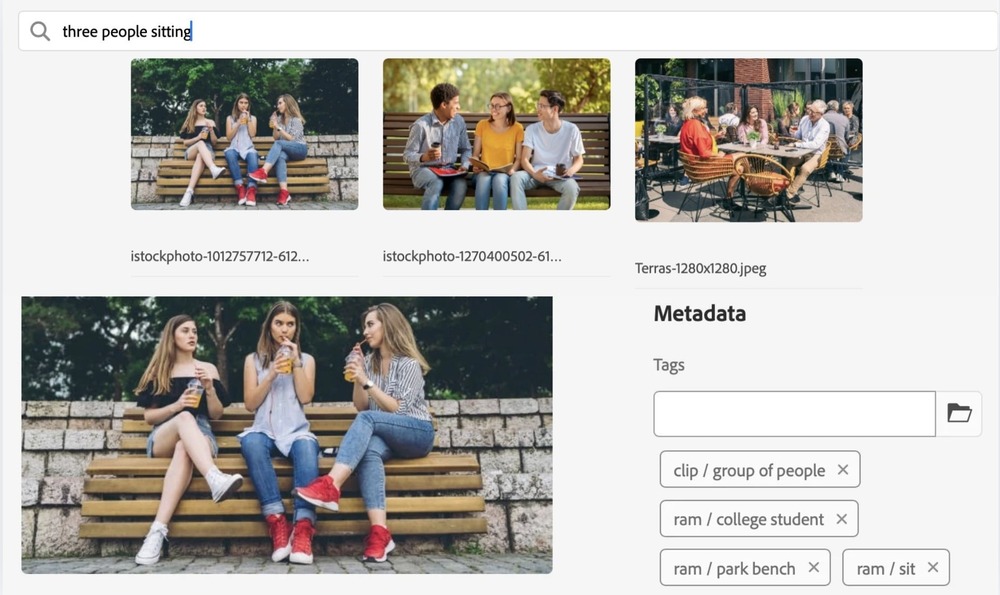Click the magnifying glass search icon
The width and height of the screenshot is (1000, 595).
click(x=40, y=32)
